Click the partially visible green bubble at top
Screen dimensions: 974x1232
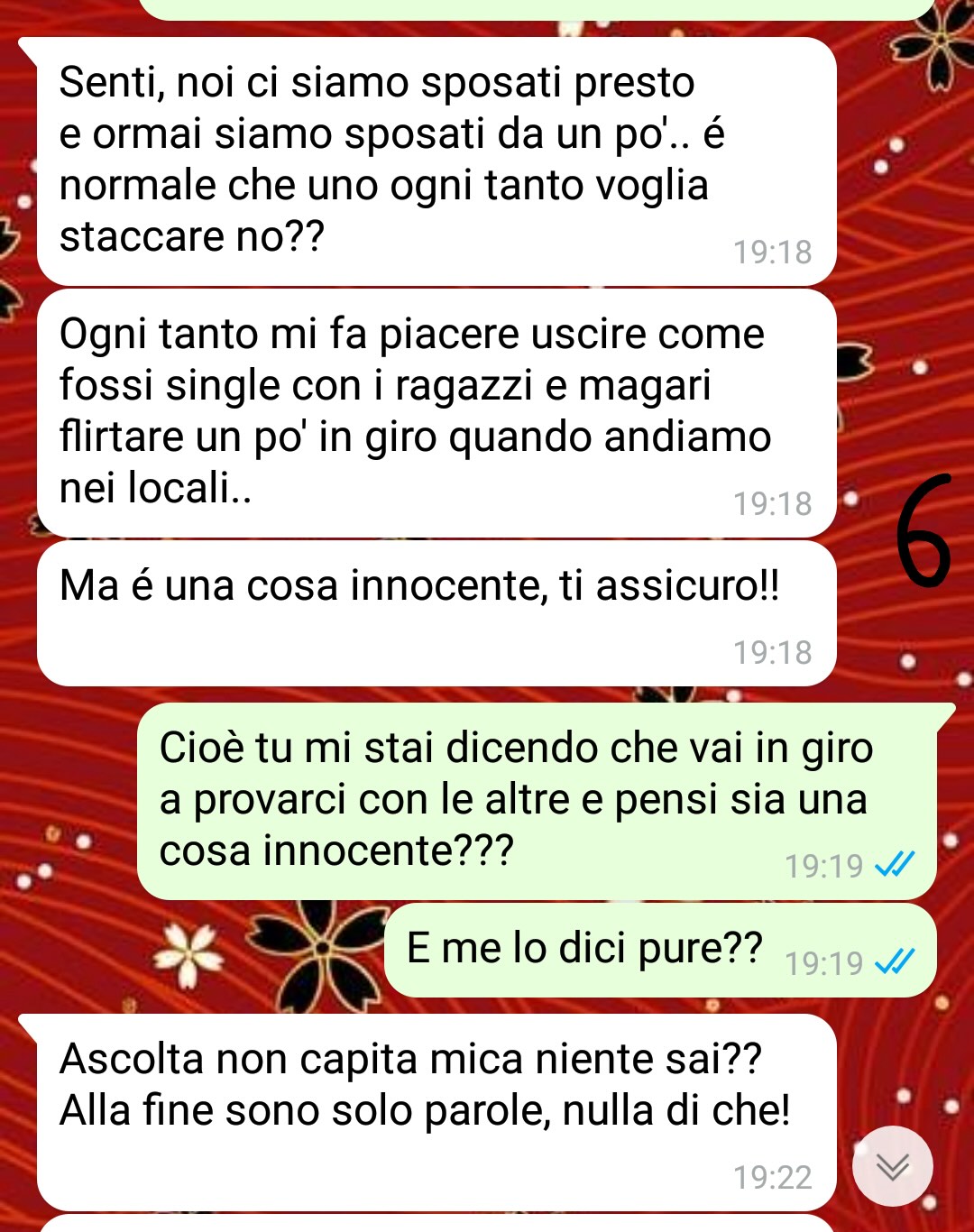click(538, 9)
